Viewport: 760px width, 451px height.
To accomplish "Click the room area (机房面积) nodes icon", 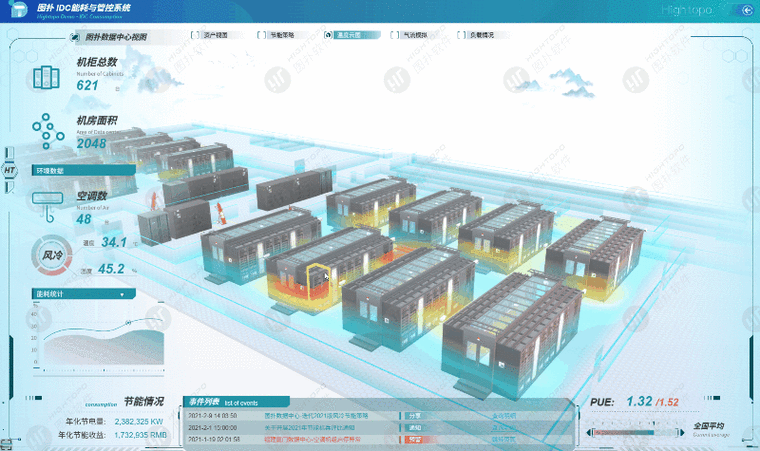I will [x=48, y=131].
